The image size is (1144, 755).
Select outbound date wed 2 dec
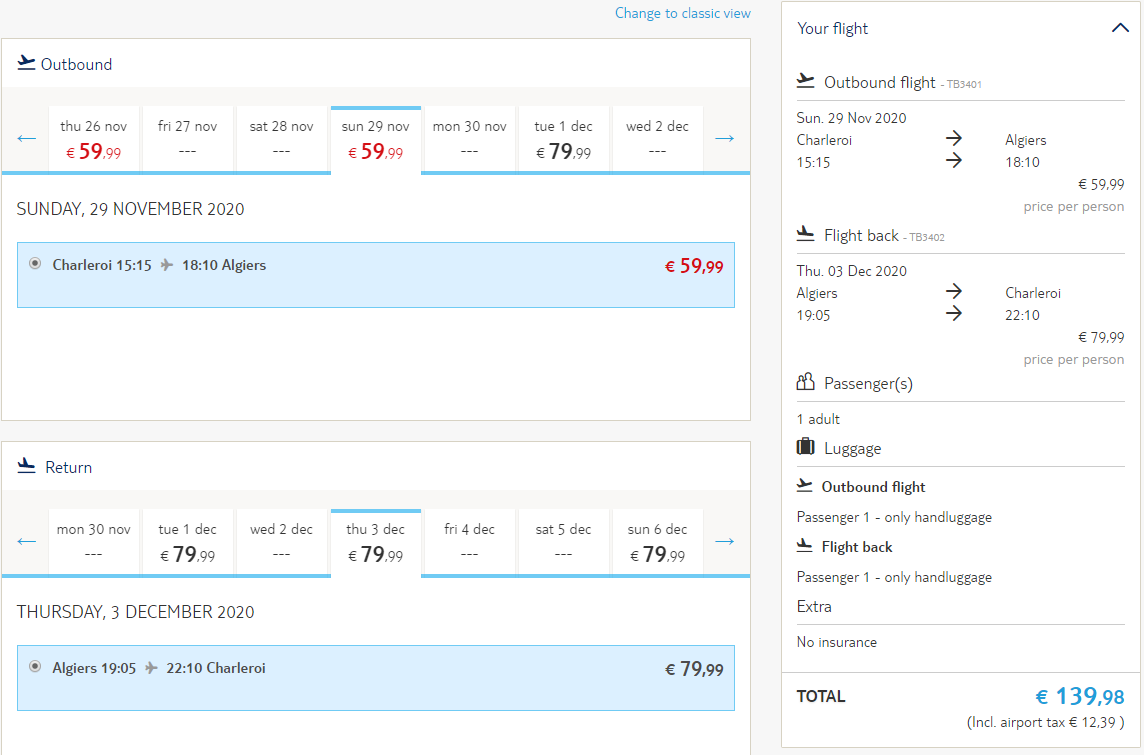pyautogui.click(x=657, y=139)
